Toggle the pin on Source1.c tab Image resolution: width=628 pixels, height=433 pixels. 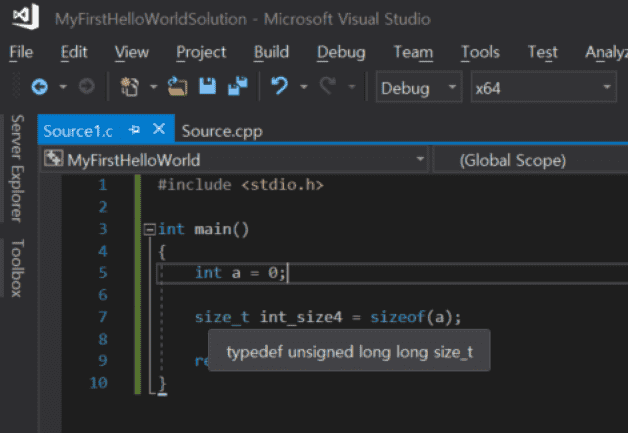tap(136, 130)
